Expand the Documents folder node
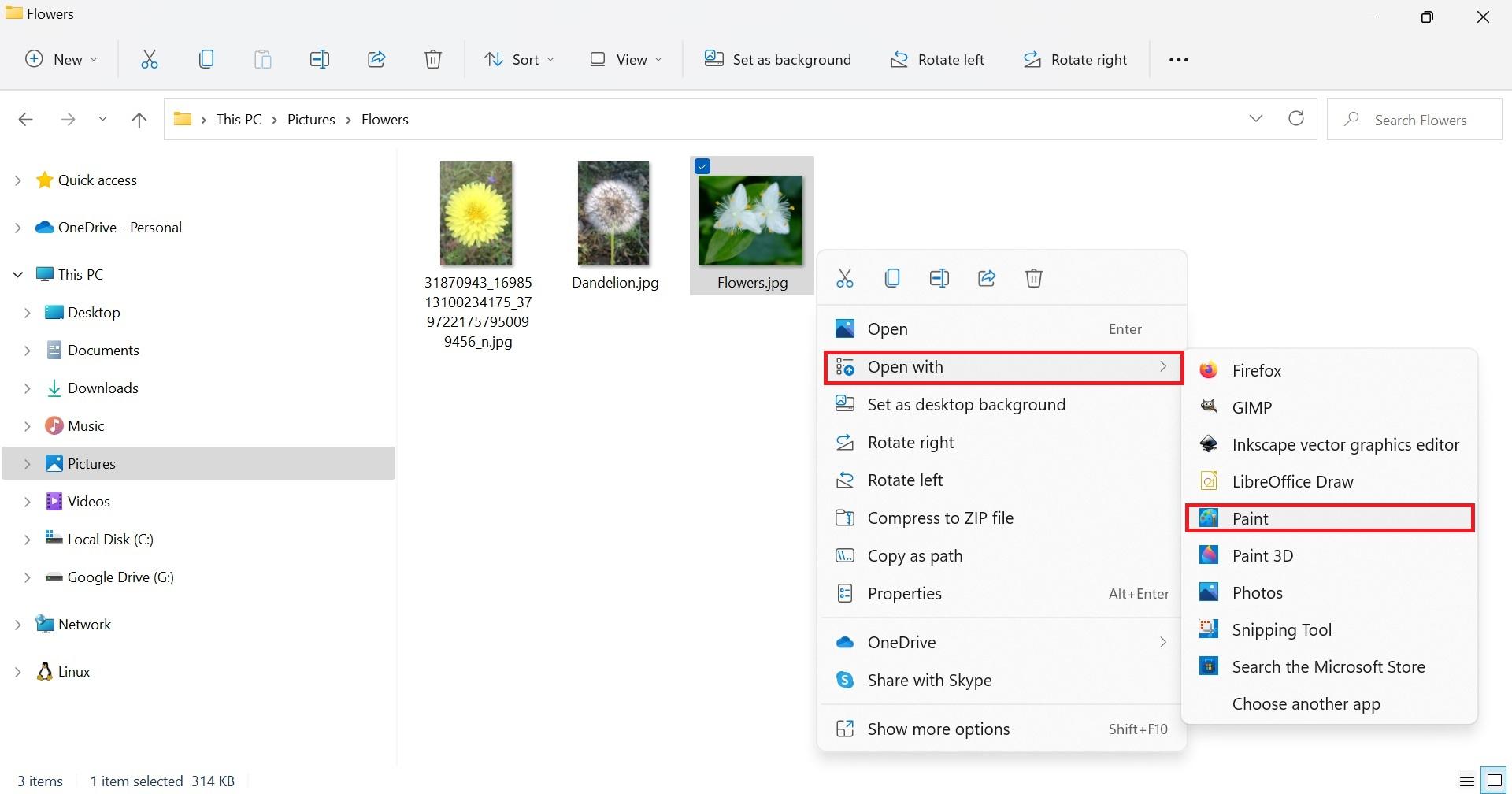This screenshot has width=1512, height=794. point(27,351)
